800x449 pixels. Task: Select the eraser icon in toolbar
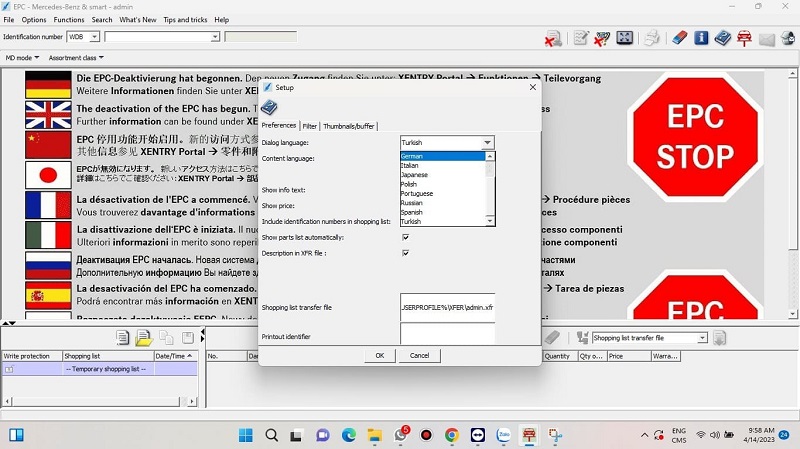click(679, 38)
